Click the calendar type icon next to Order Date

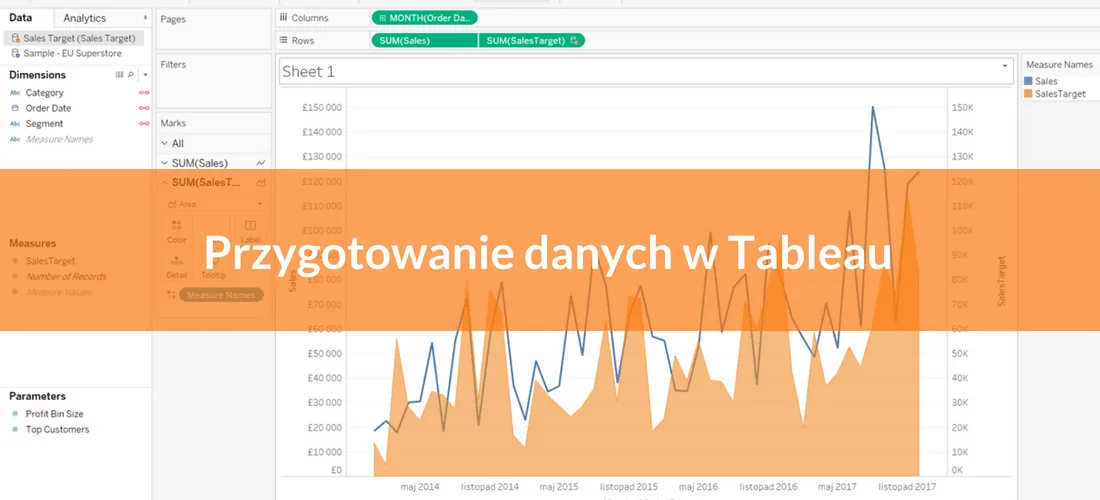(x=15, y=108)
